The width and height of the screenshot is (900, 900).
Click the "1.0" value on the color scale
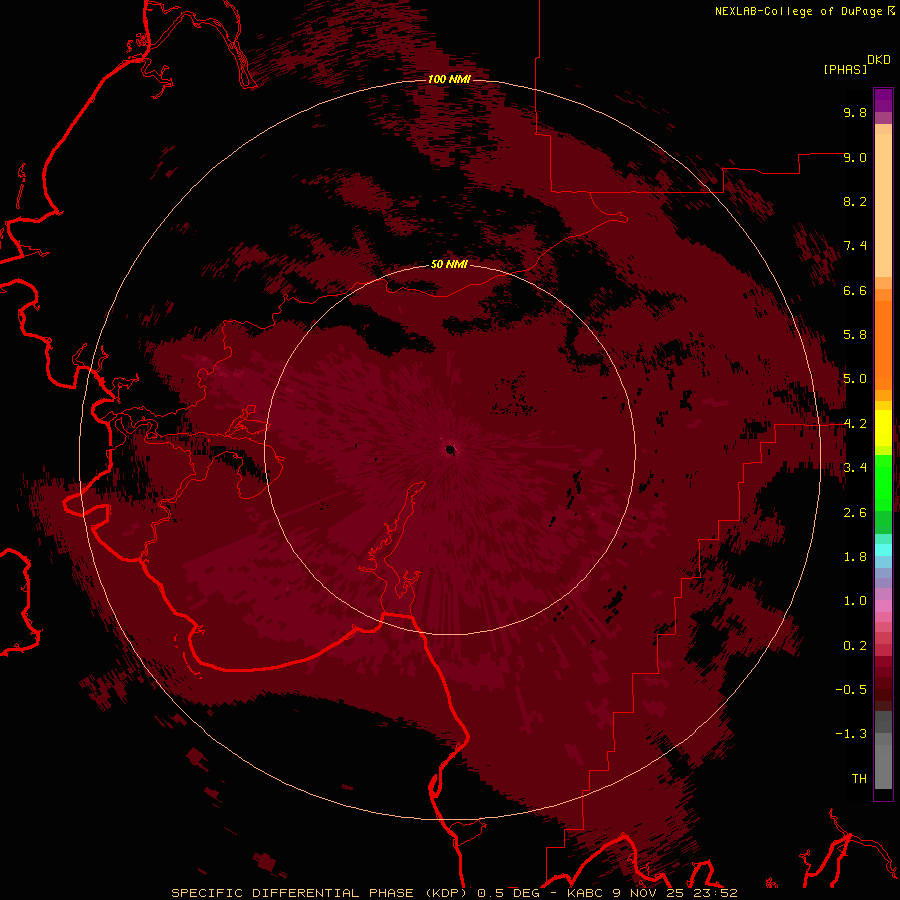[855, 601]
